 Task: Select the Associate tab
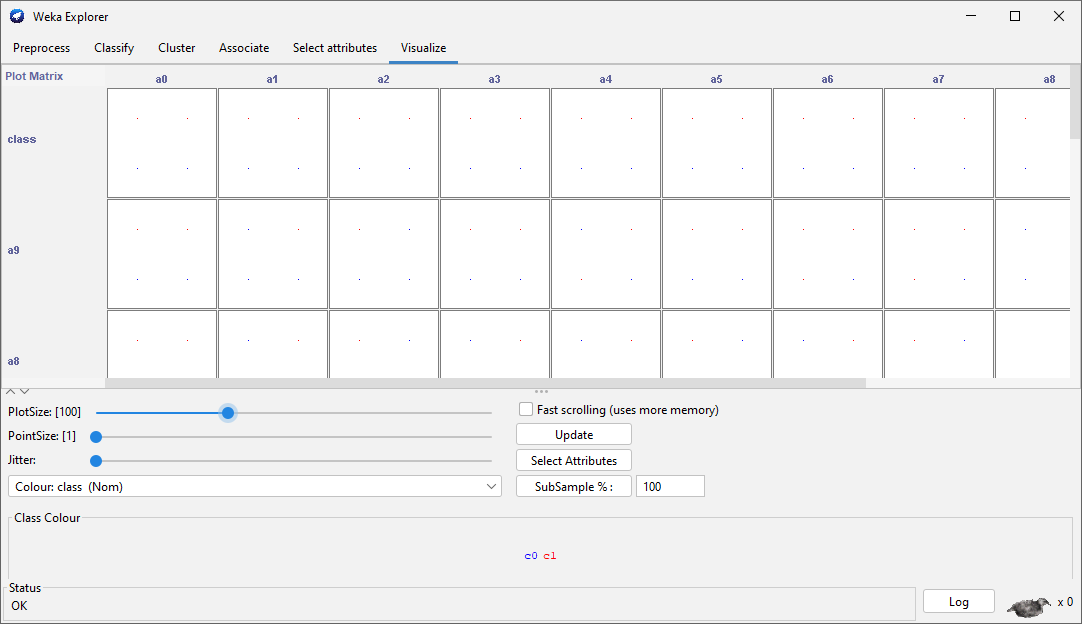point(244,48)
